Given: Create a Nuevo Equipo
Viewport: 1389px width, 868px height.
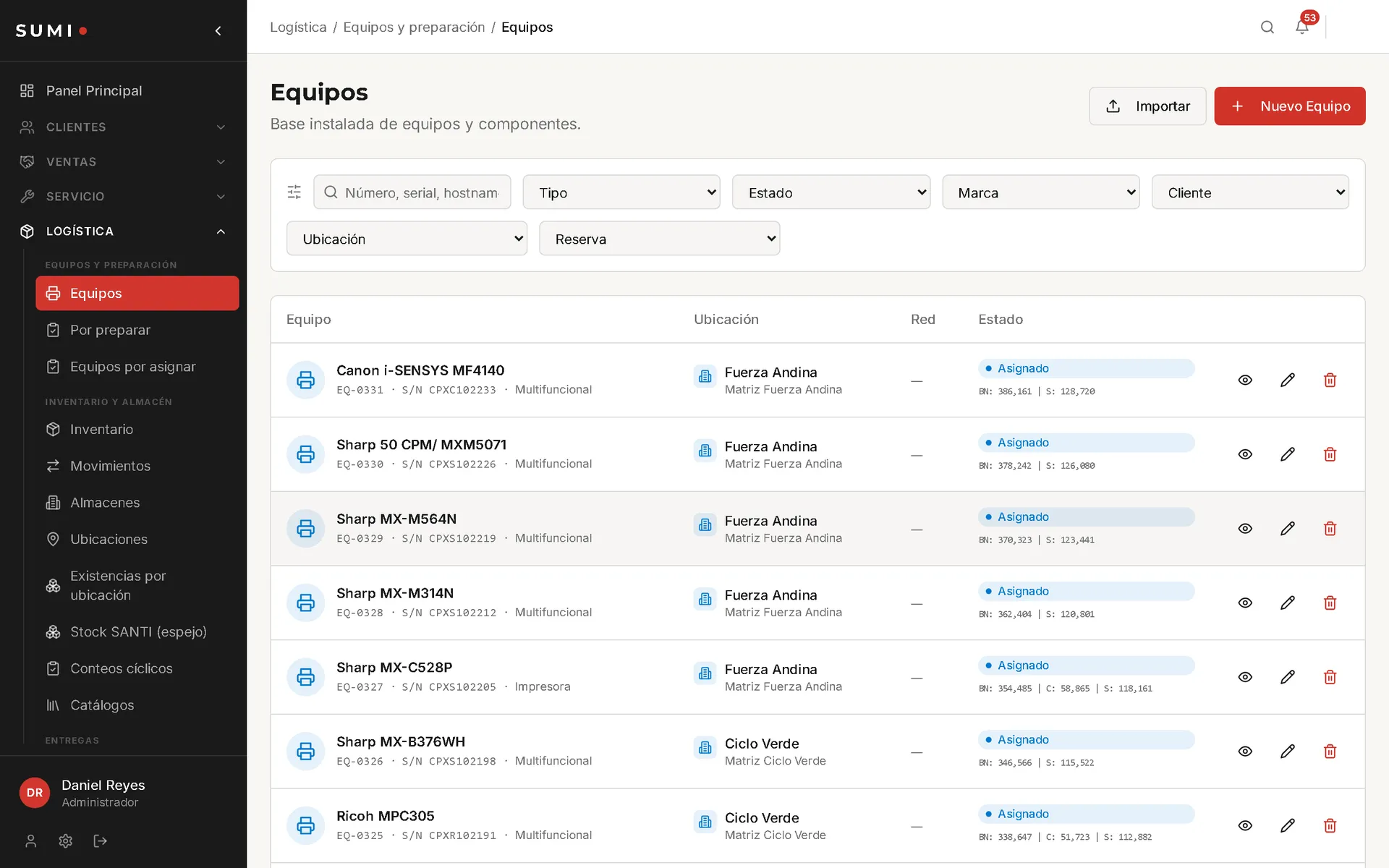Looking at the screenshot, I should point(1290,106).
